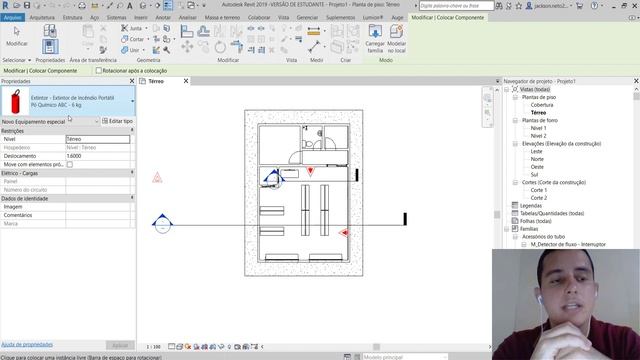The image size is (640, 360).
Task: Open the Cobertura floor plan view
Action: click(542, 105)
